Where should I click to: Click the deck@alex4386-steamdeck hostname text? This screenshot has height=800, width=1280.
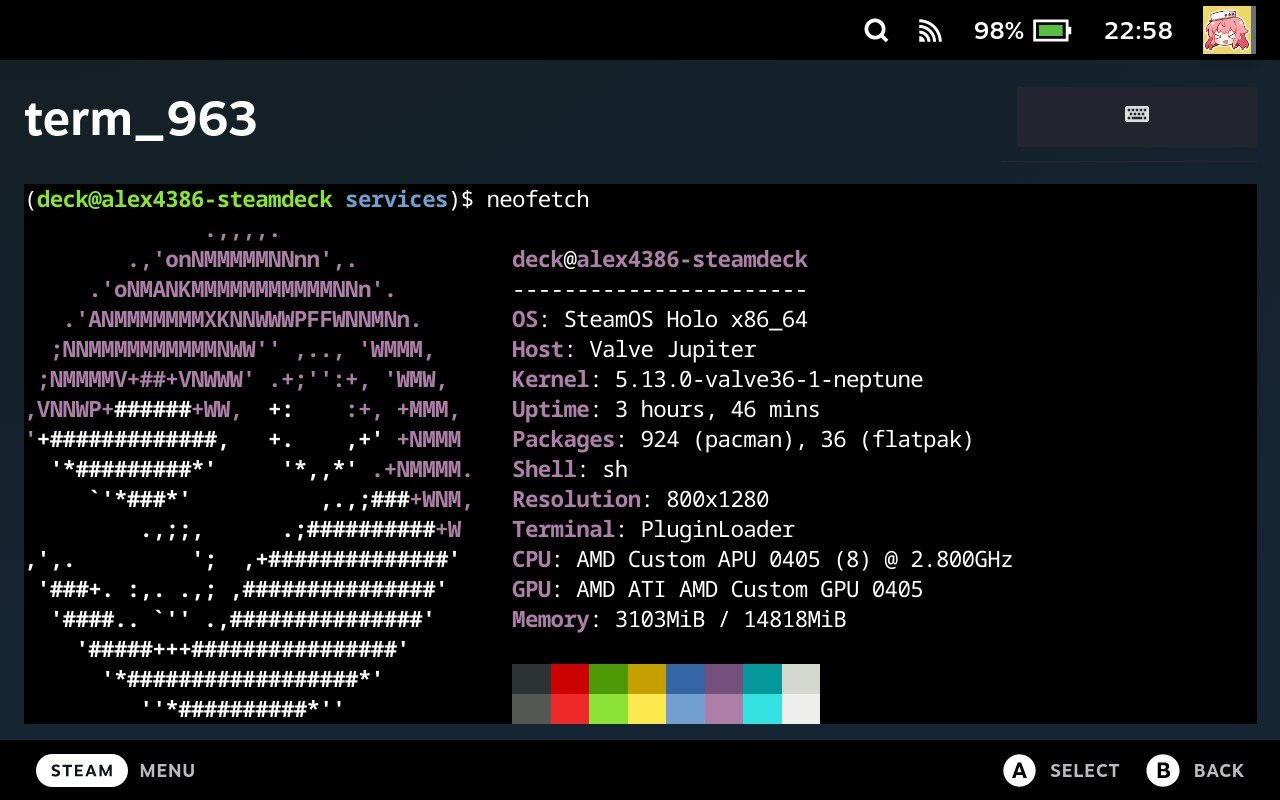[x=659, y=258]
